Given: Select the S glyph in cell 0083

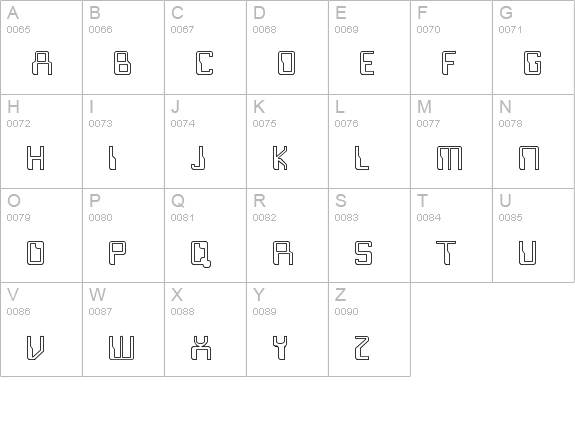Looking at the screenshot, I should click(x=364, y=253).
